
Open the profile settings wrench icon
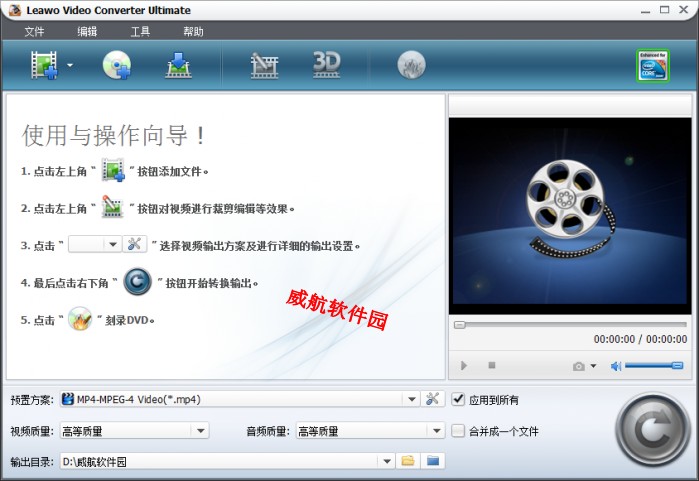point(432,399)
